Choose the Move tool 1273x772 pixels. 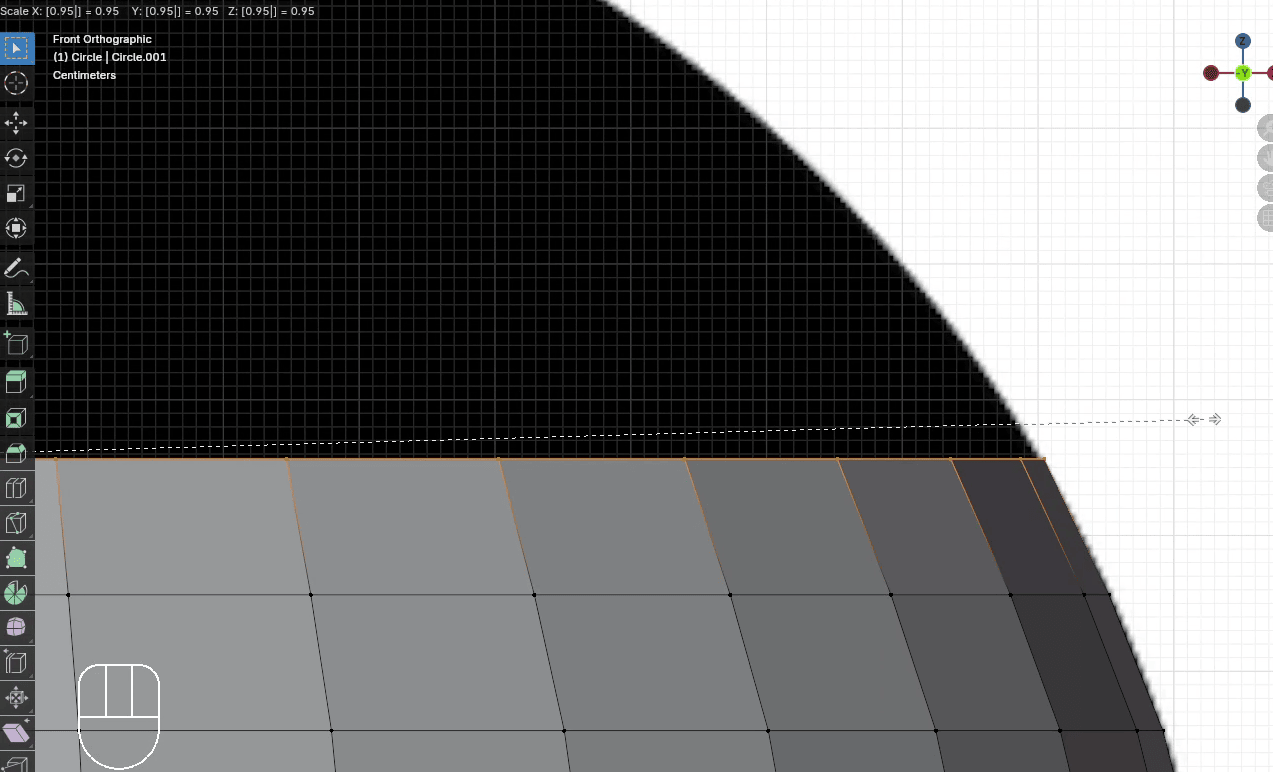pyautogui.click(x=16, y=123)
